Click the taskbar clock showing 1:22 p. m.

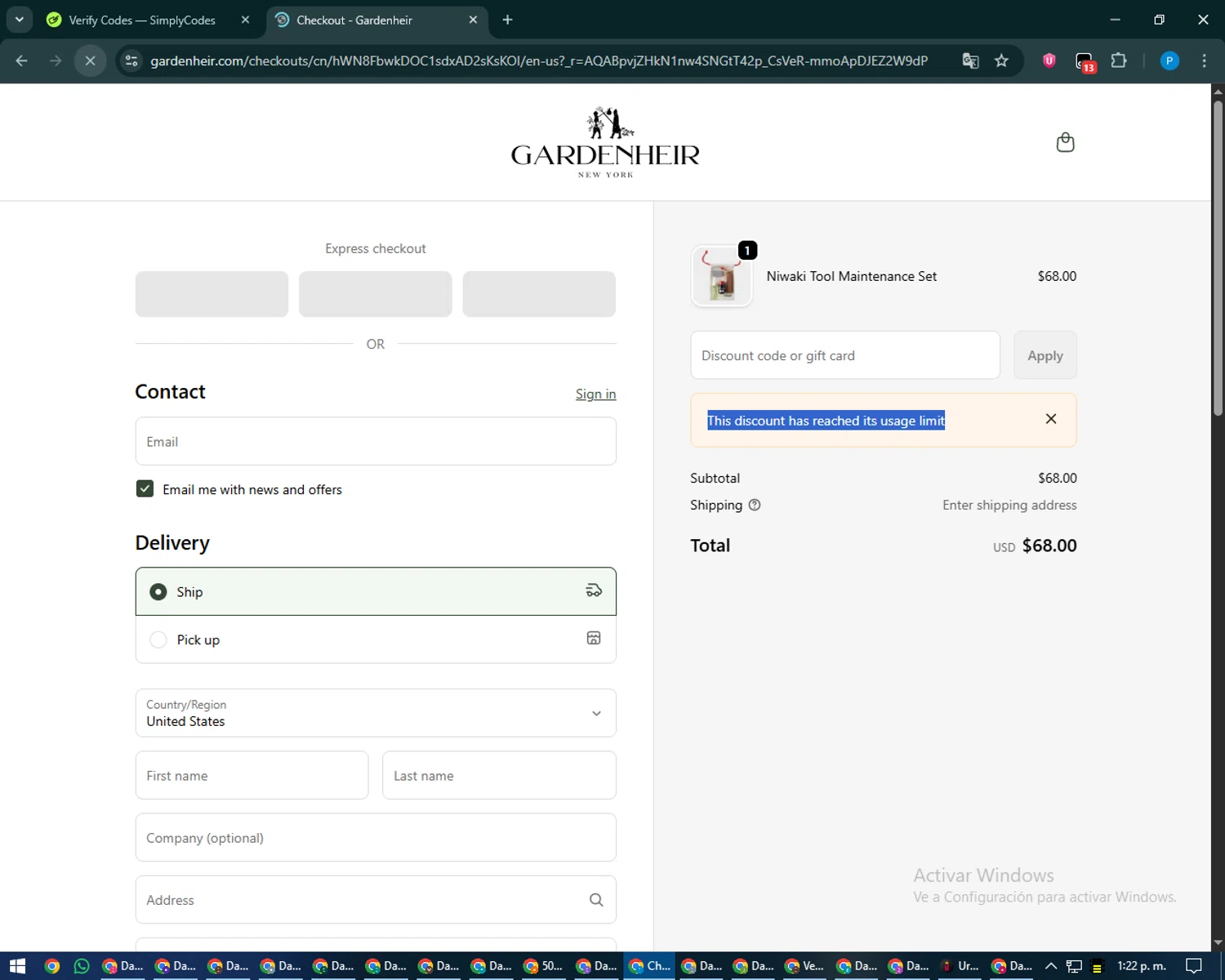click(x=1142, y=966)
